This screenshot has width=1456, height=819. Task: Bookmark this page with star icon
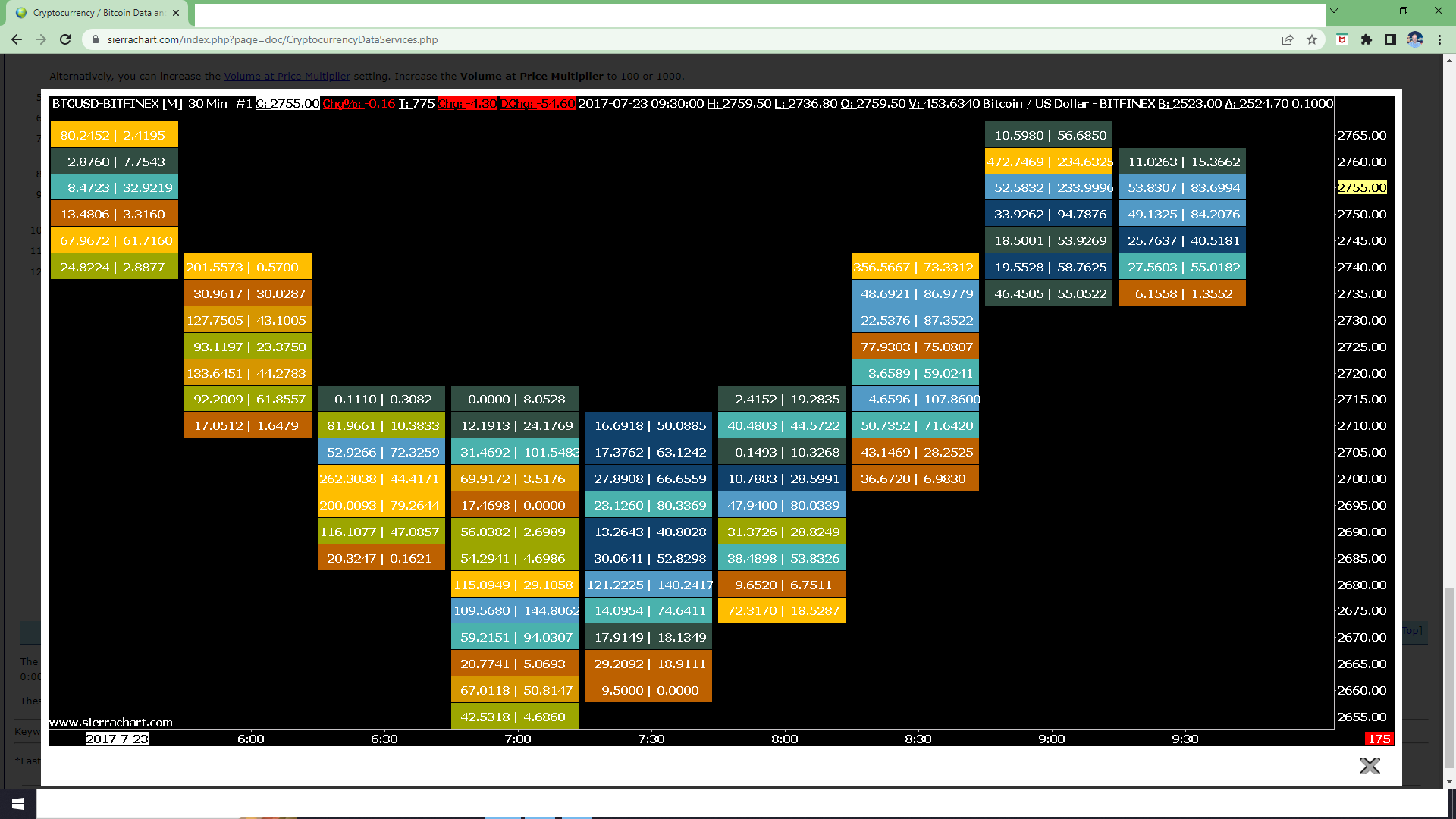point(1312,39)
